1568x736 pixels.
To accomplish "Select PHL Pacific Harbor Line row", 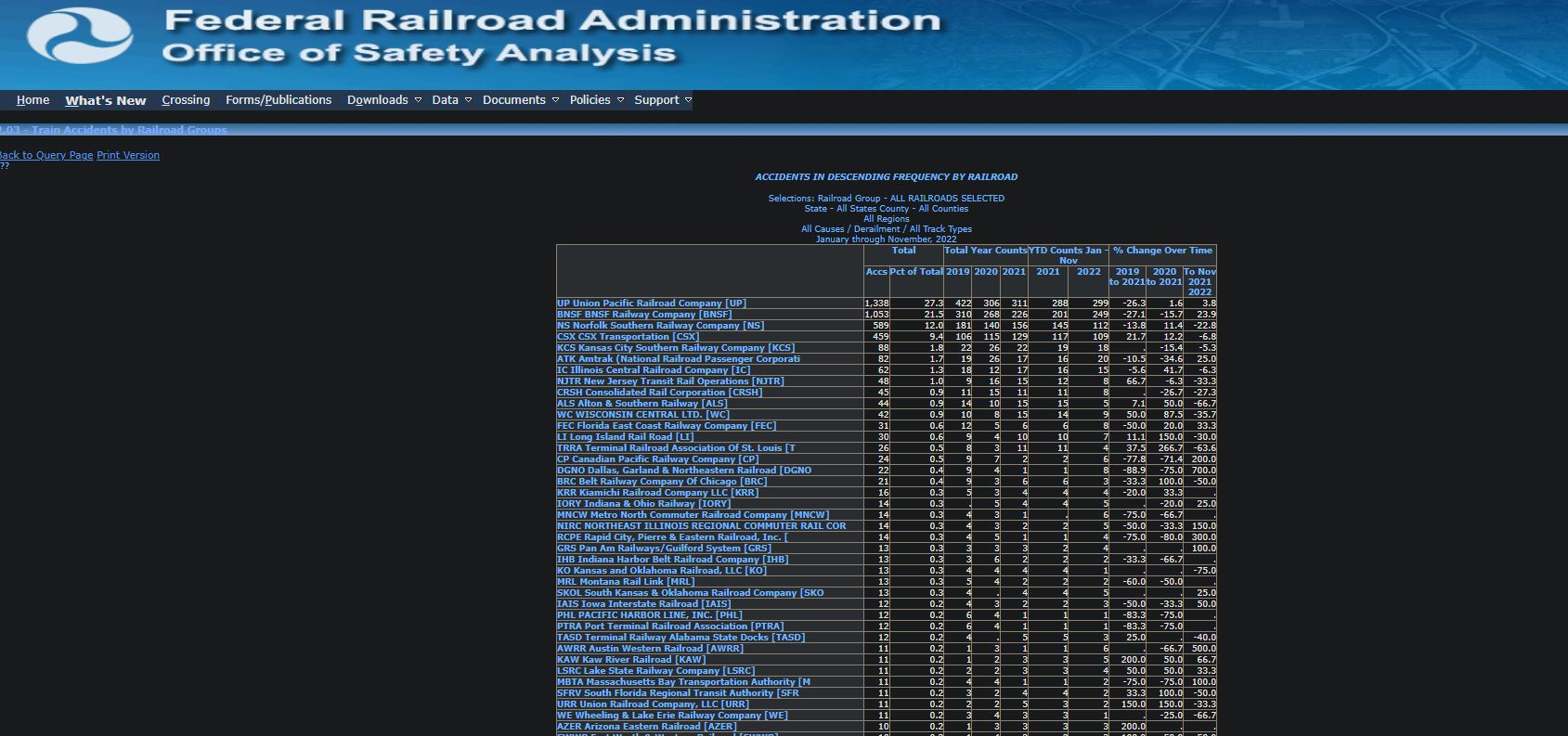I will 650,615.
